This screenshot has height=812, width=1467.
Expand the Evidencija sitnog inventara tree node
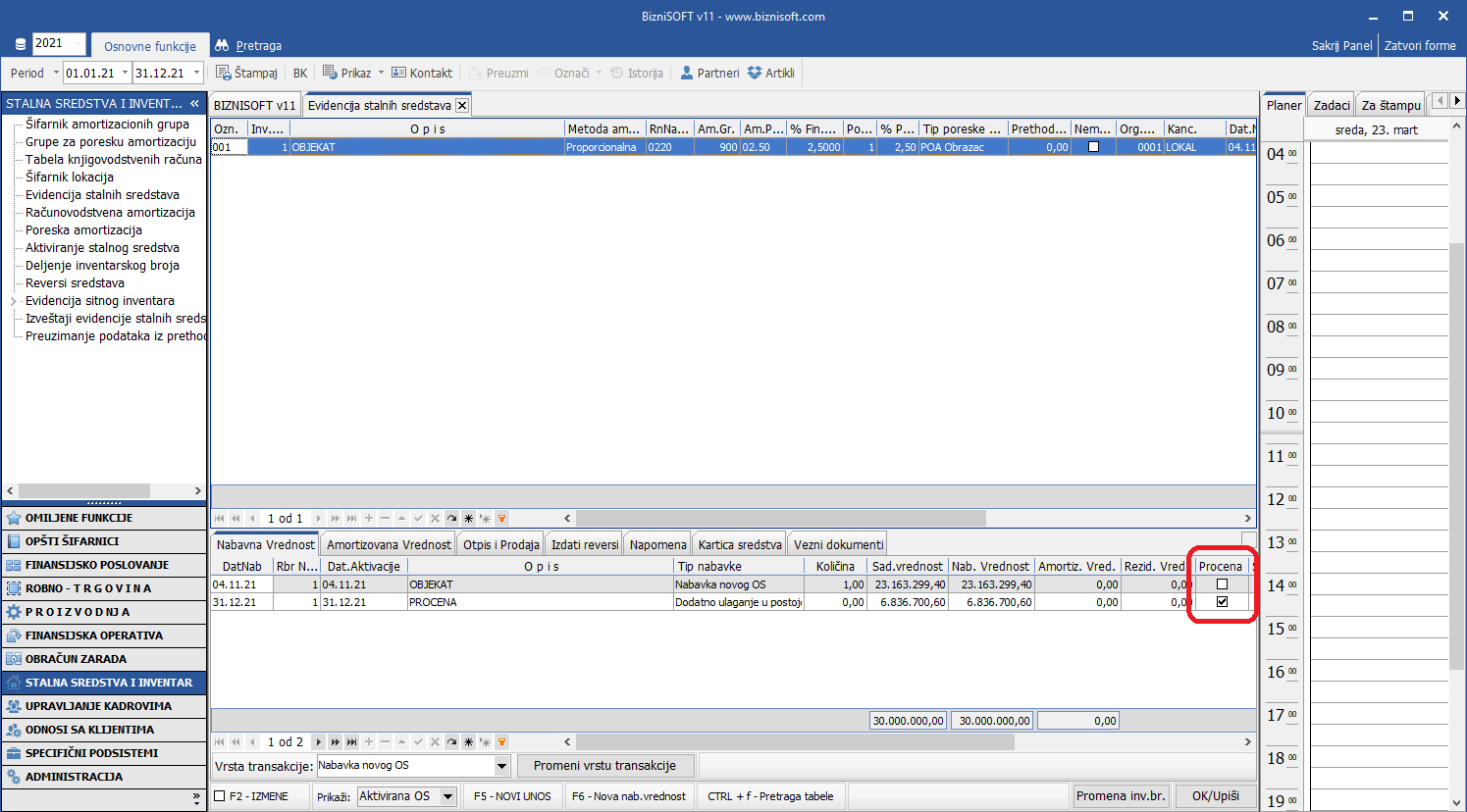coord(14,301)
